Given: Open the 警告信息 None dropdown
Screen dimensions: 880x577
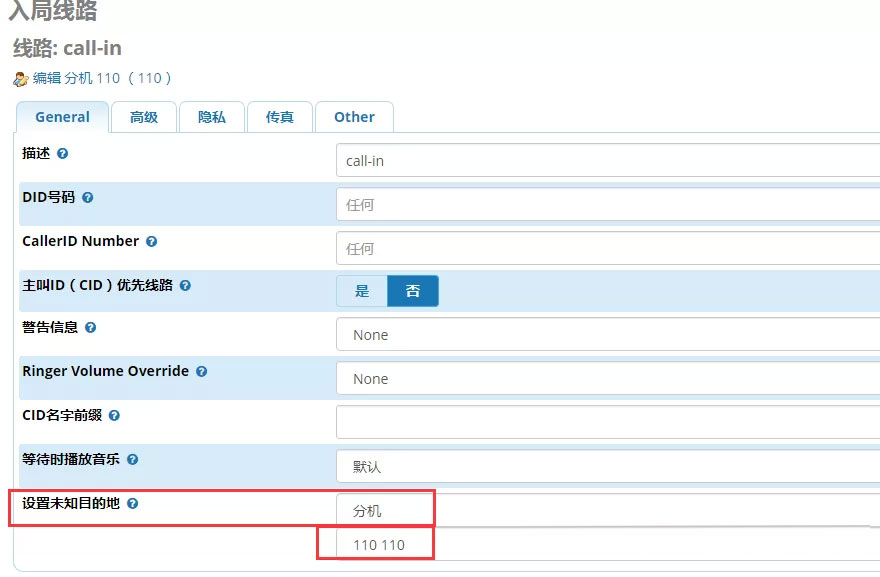Looking at the screenshot, I should [608, 335].
